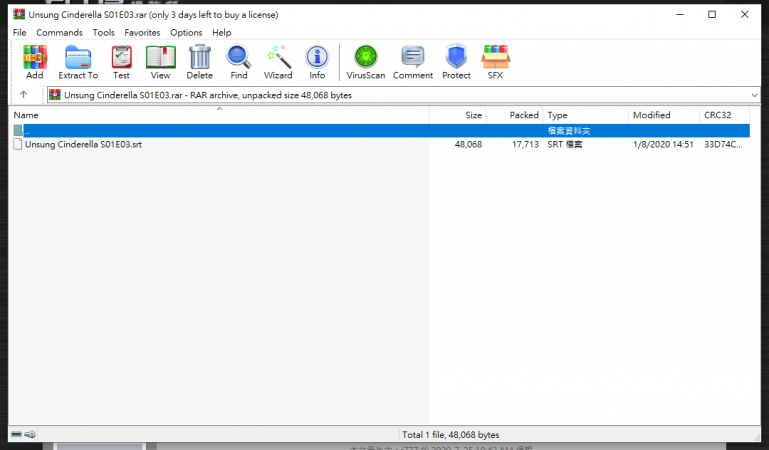Open the Help menu
This screenshot has width=769, height=450.
(x=222, y=32)
